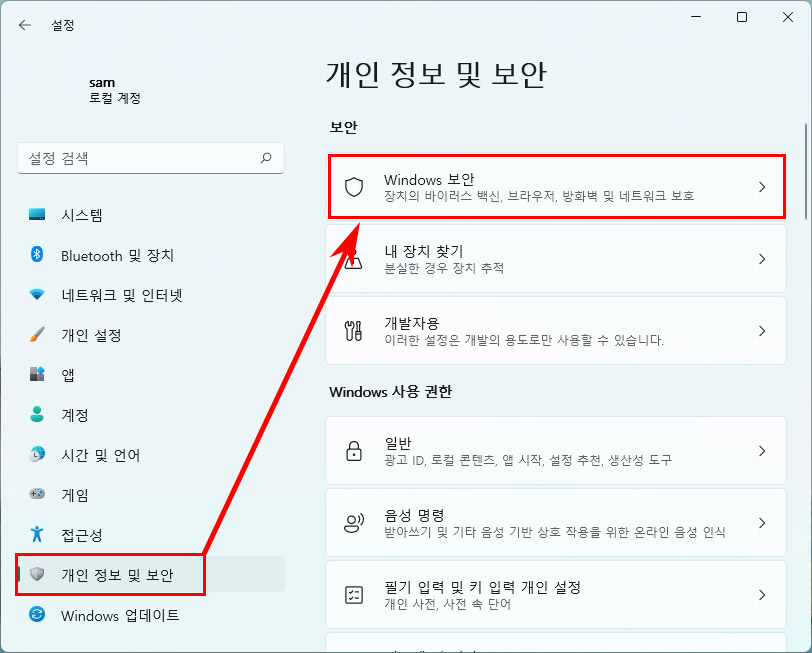The height and width of the screenshot is (653, 812).
Task: Click the search magnifier icon
Action: click(266, 158)
